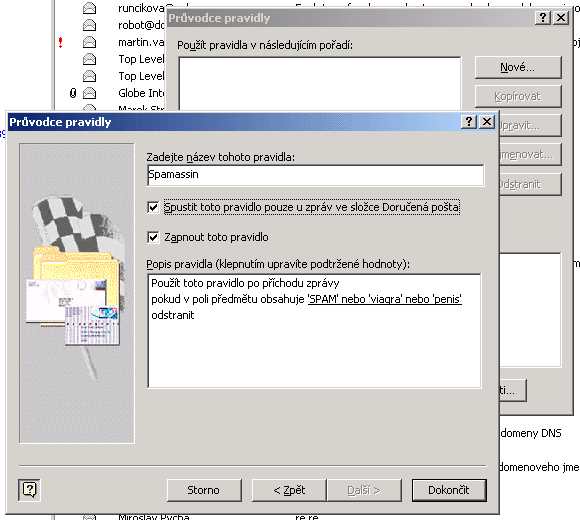Click the Kopírovat button

click(x=518, y=97)
